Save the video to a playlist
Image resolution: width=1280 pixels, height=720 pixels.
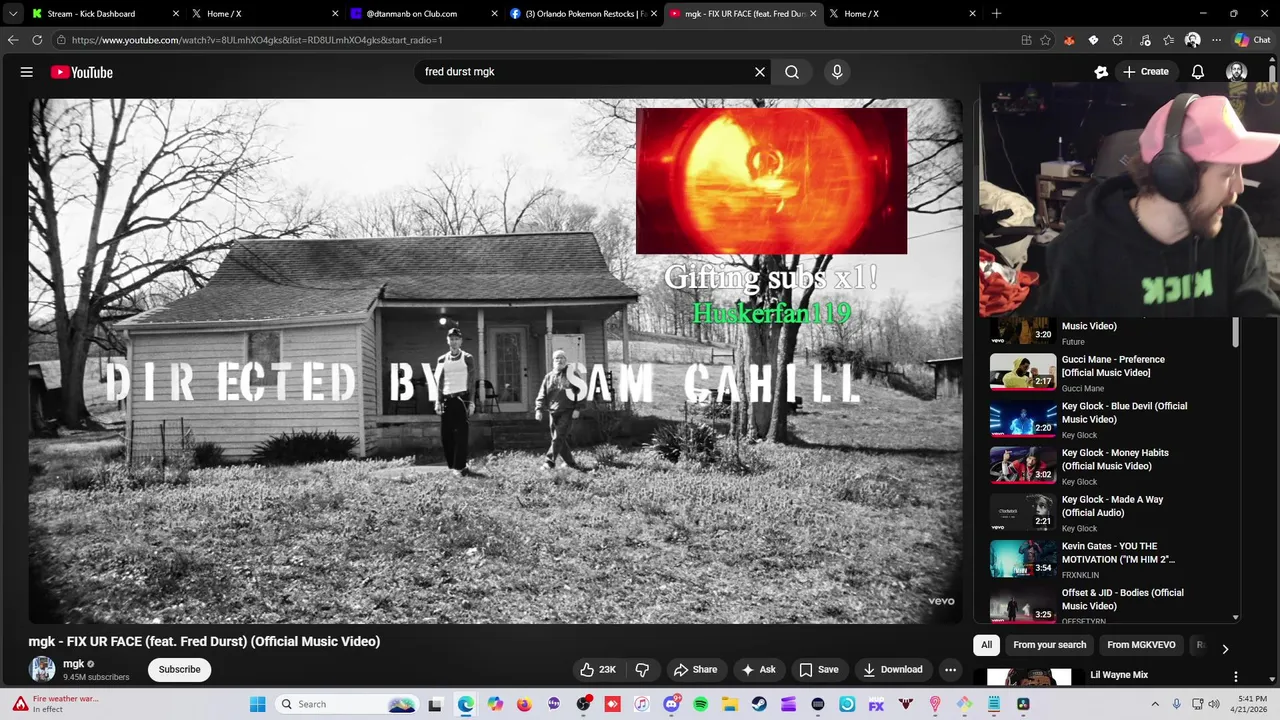coord(818,670)
